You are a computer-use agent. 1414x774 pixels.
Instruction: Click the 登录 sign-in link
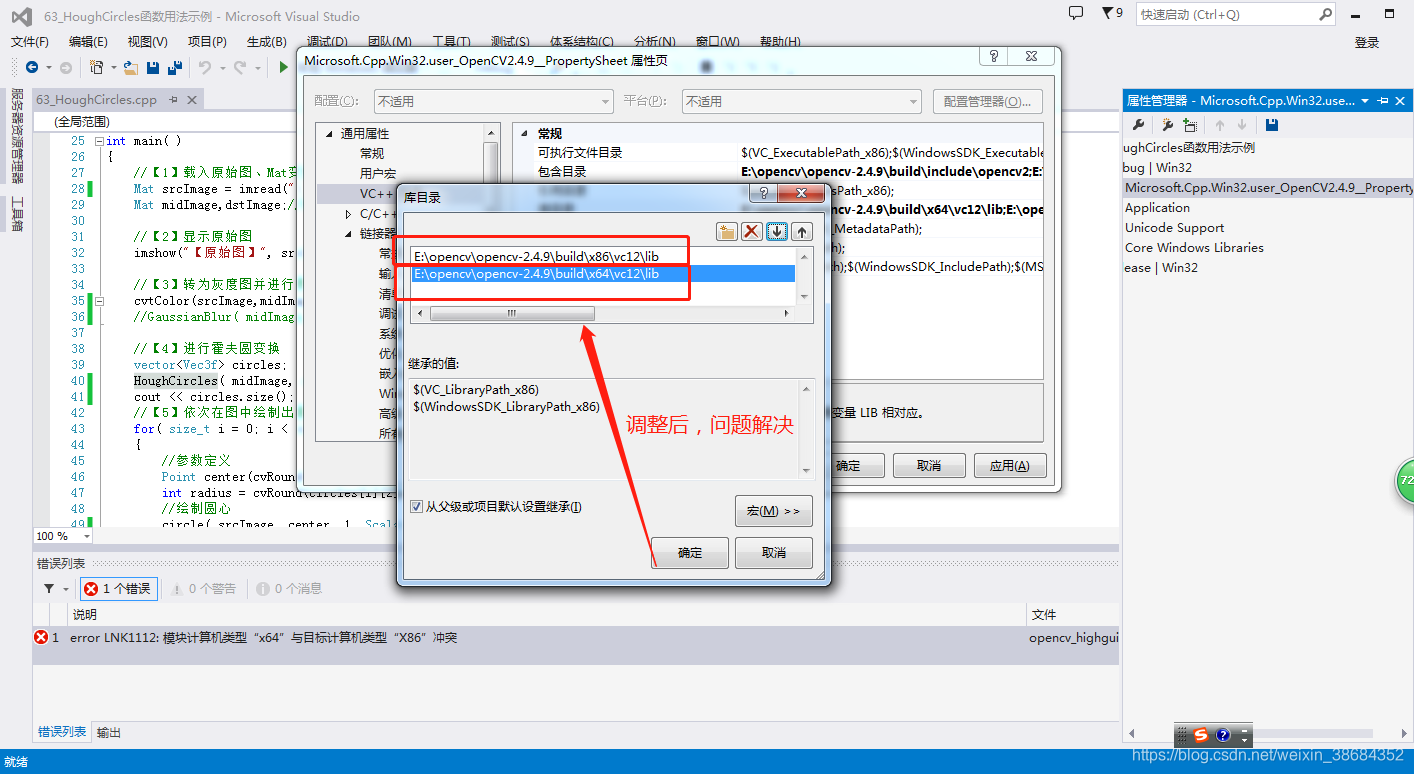point(1367,42)
